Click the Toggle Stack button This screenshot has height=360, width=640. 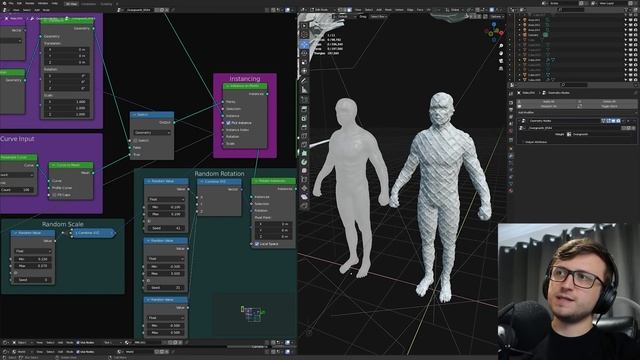point(609,106)
